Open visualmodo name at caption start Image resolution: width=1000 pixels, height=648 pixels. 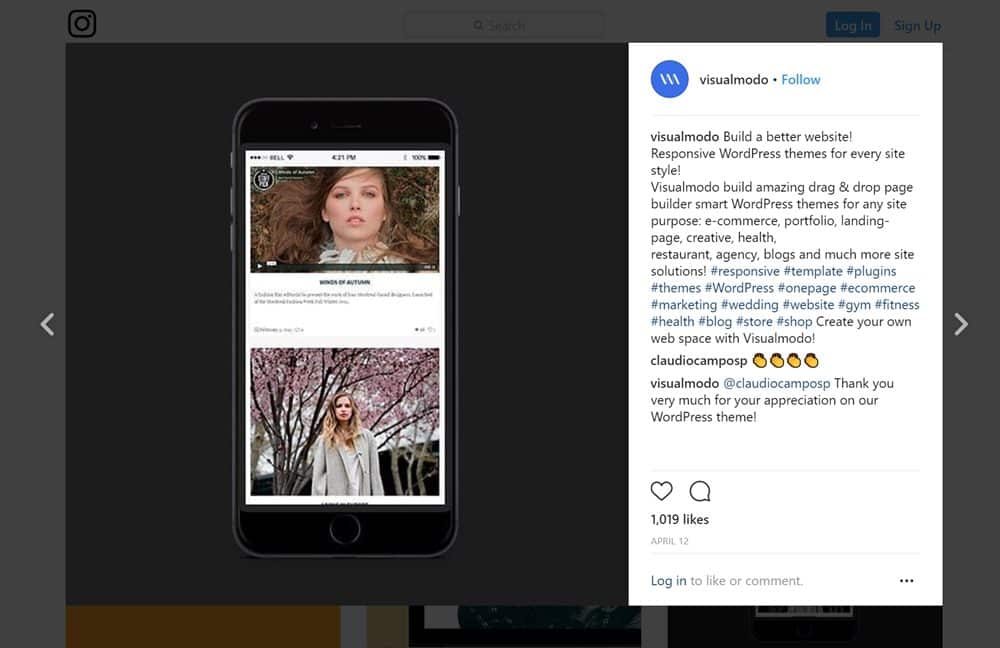click(684, 136)
